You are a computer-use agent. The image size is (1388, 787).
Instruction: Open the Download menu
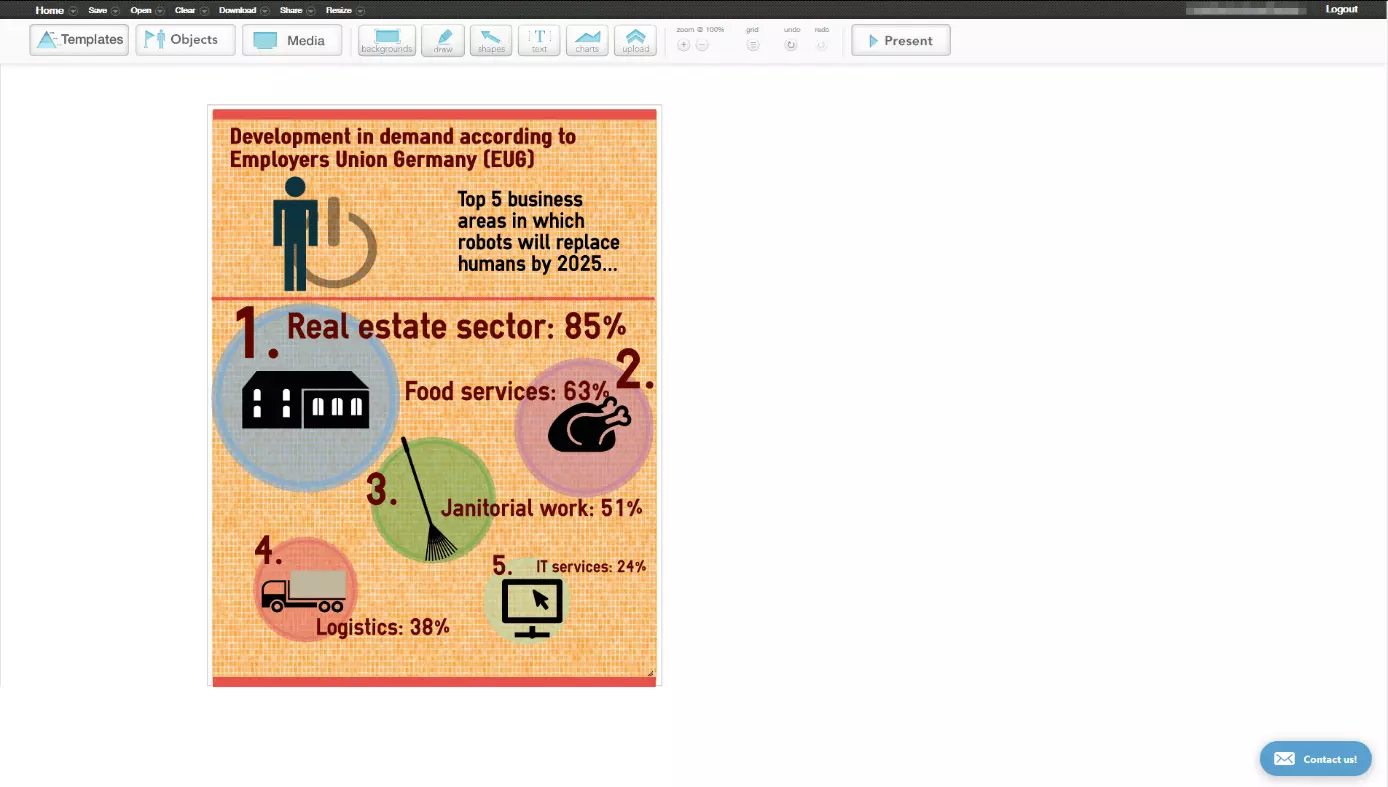(237, 10)
